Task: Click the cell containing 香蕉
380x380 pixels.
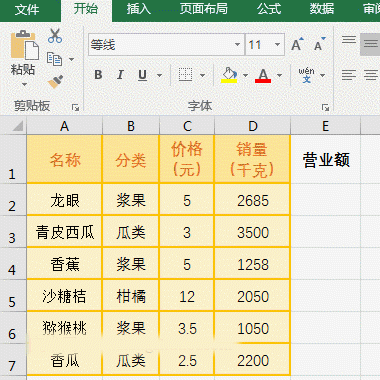Action: coord(64,264)
